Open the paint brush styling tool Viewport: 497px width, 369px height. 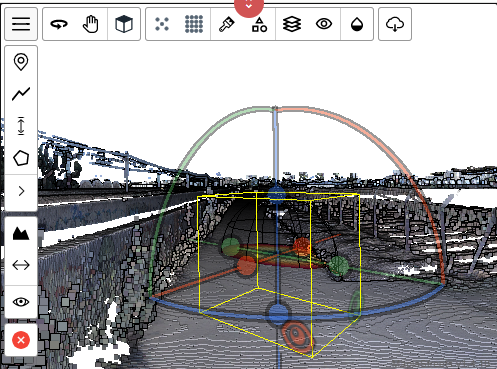coord(227,24)
